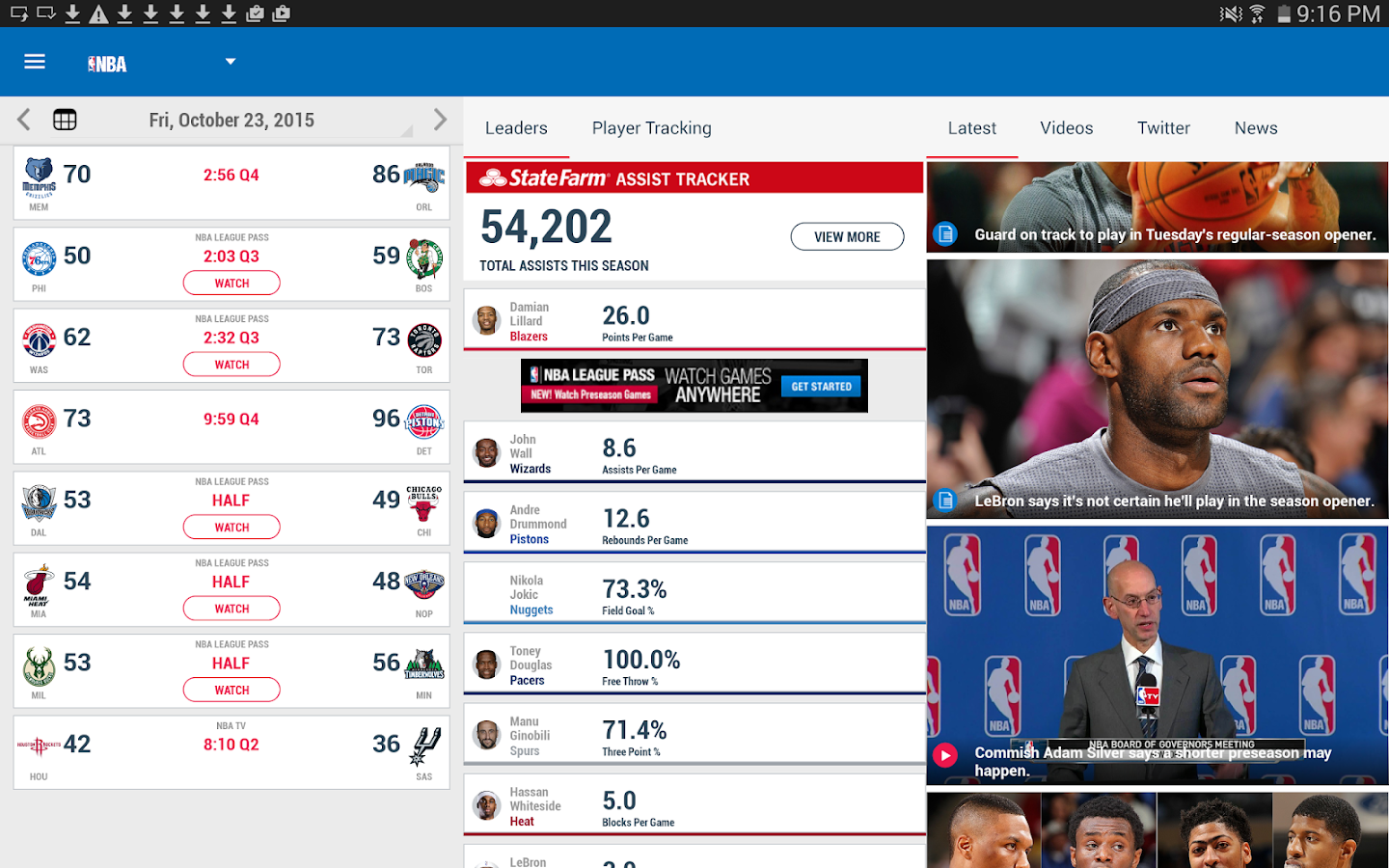Viewport: 1389px width, 868px height.
Task: Open the calendar date picker icon
Action: pos(65,120)
